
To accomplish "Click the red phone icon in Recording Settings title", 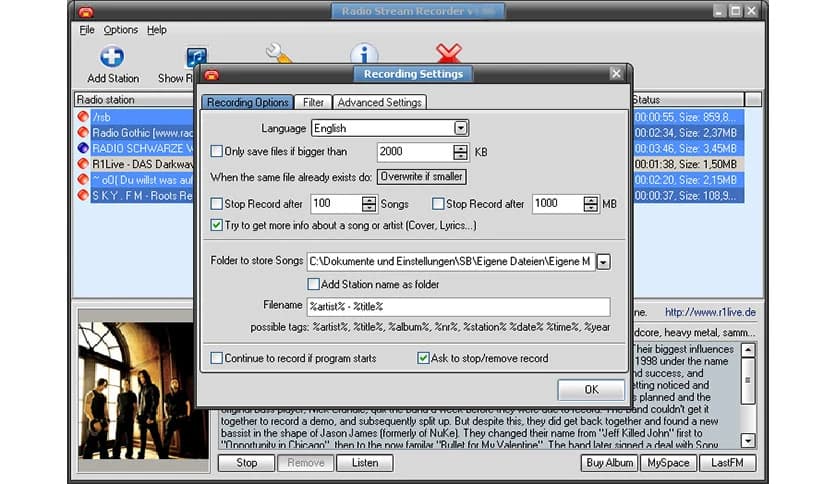I will pyautogui.click(x=212, y=75).
